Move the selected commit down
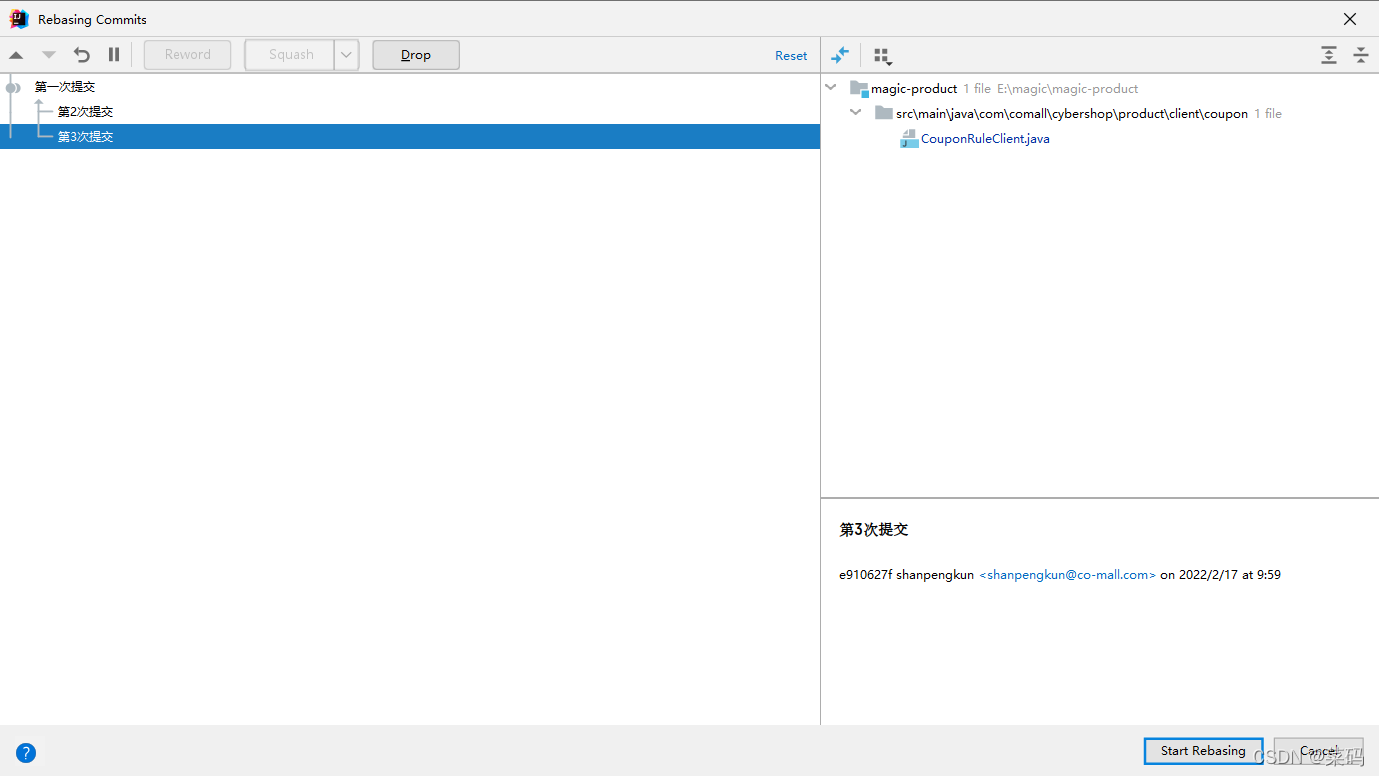The image size is (1379, 776). pos(49,55)
